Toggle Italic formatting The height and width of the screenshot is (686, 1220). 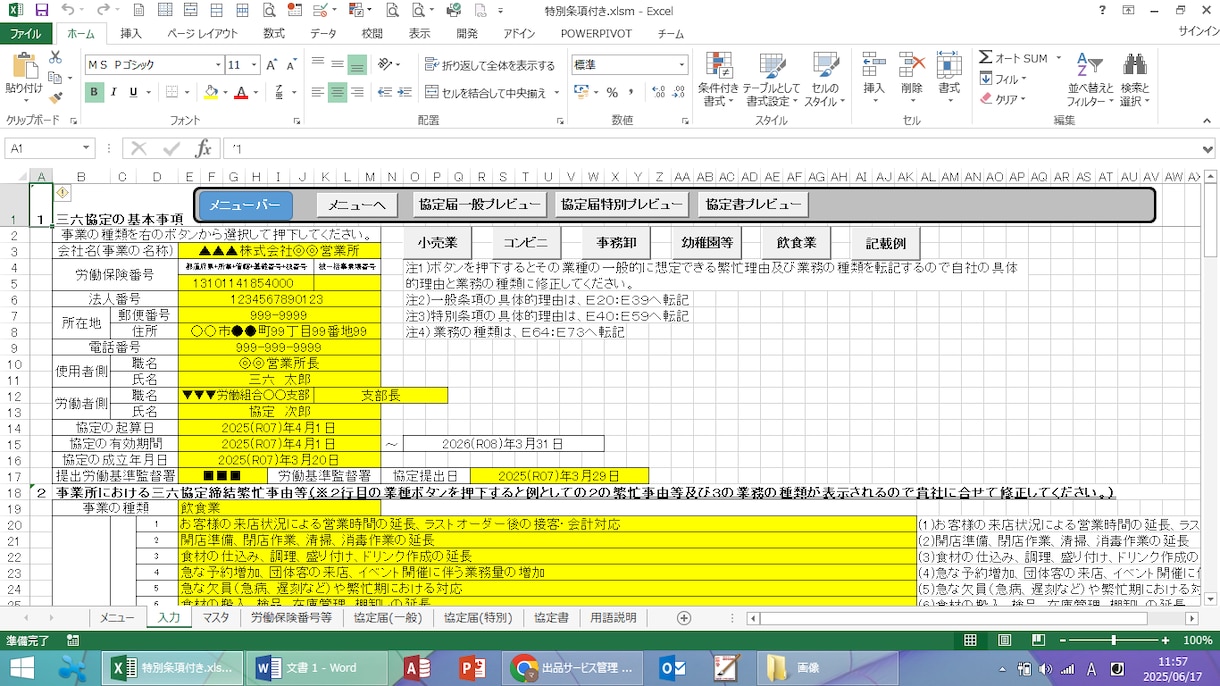click(113, 93)
